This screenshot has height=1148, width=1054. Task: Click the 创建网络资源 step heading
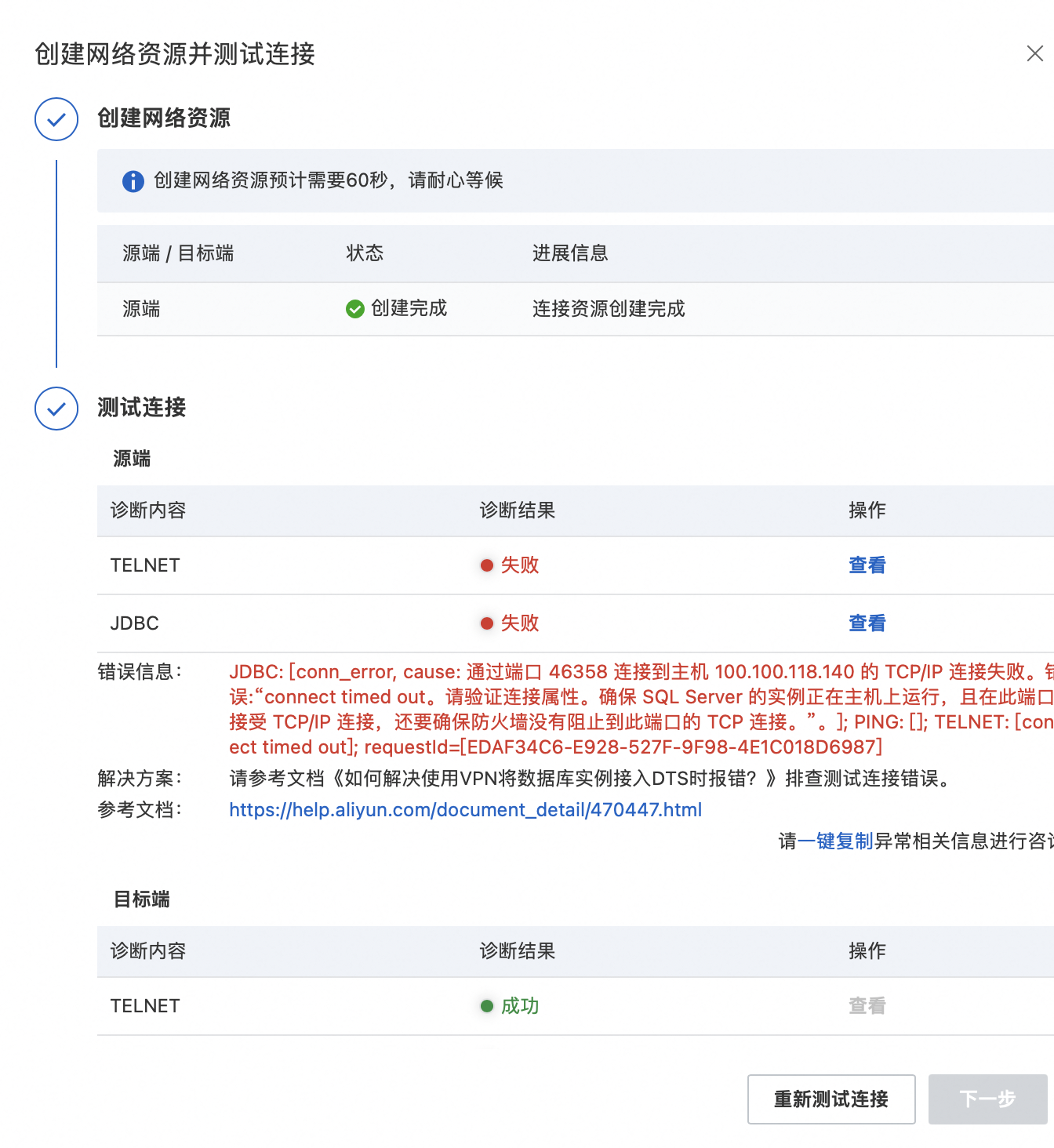point(164,118)
